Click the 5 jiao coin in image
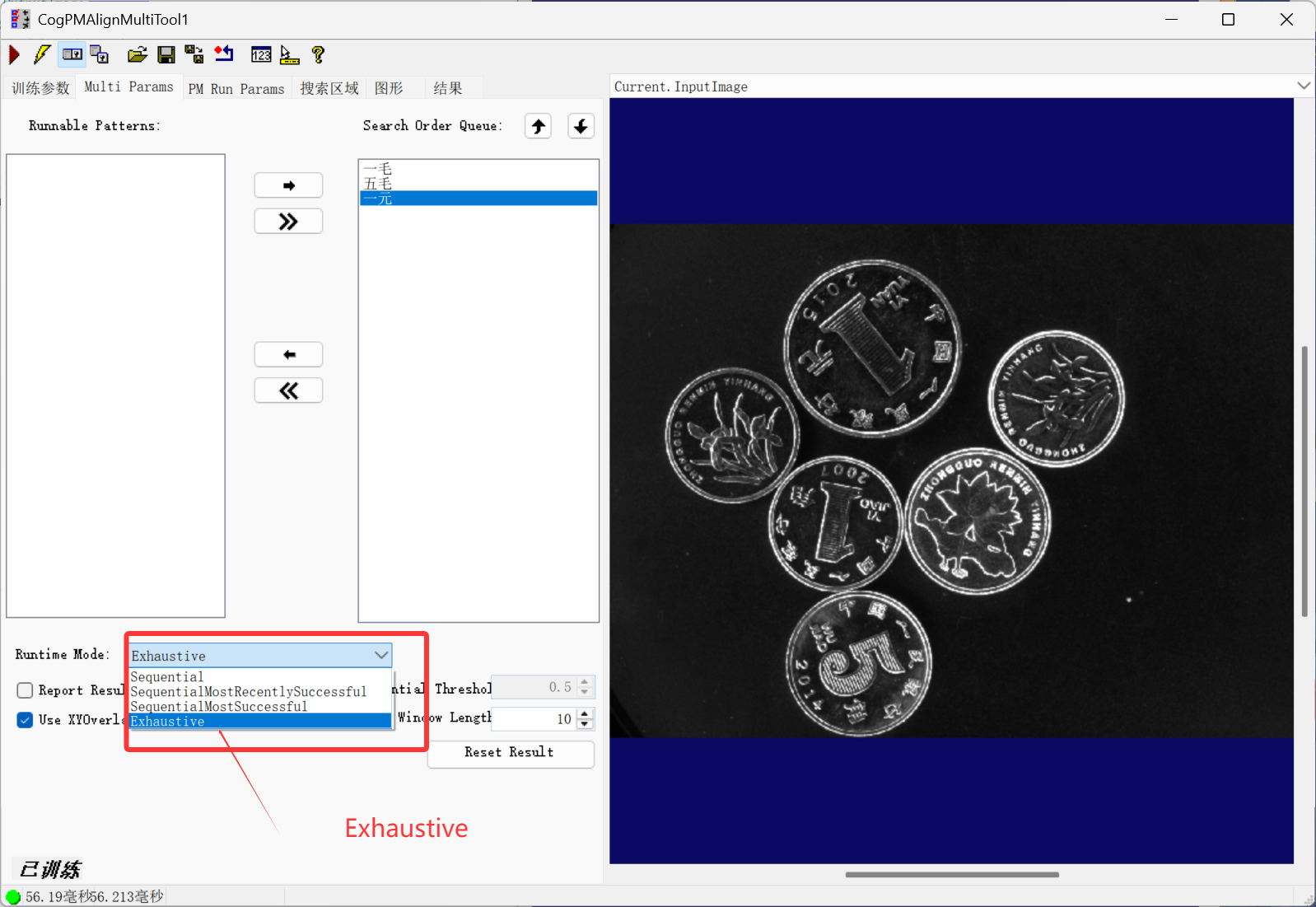The height and width of the screenshot is (907, 1316). pos(859,663)
